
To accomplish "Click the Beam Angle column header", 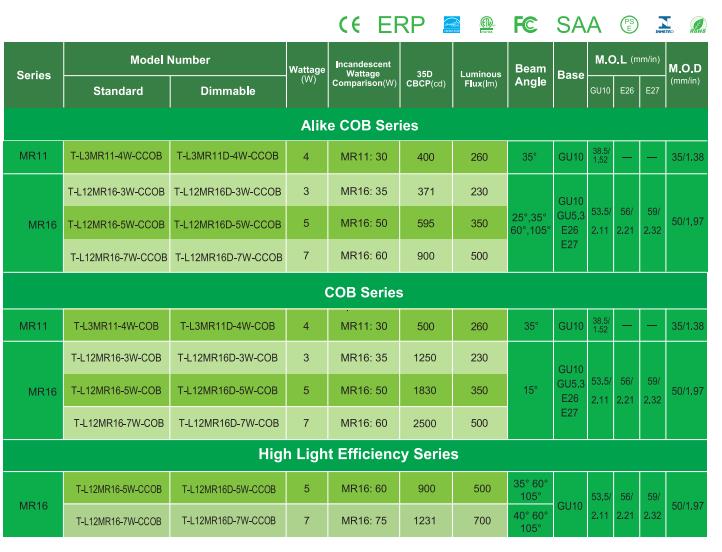I will tap(530, 75).
